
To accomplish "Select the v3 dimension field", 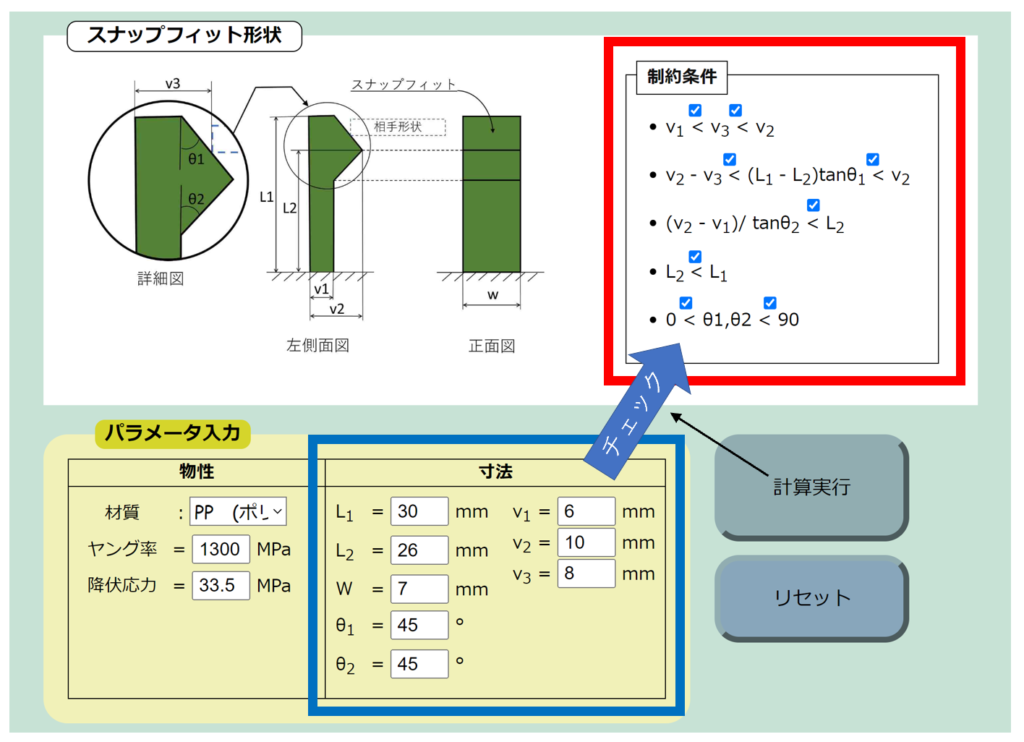I will click(x=585, y=573).
